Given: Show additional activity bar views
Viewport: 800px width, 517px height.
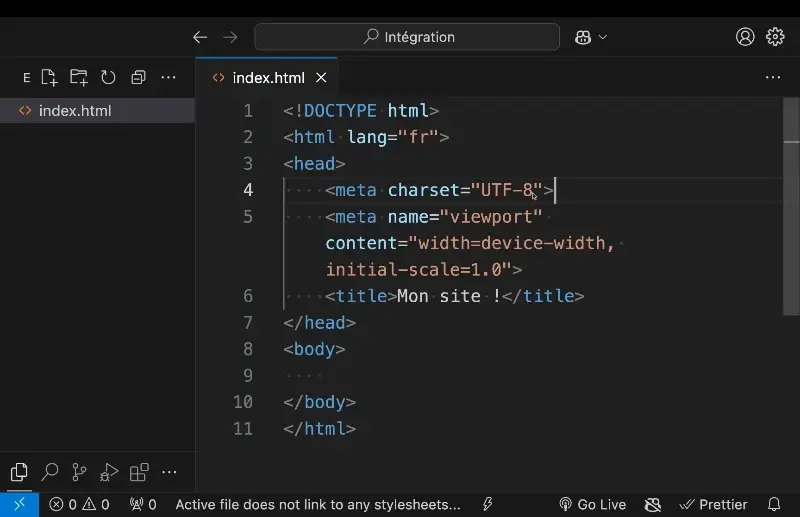Looking at the screenshot, I should pyautogui.click(x=169, y=472).
